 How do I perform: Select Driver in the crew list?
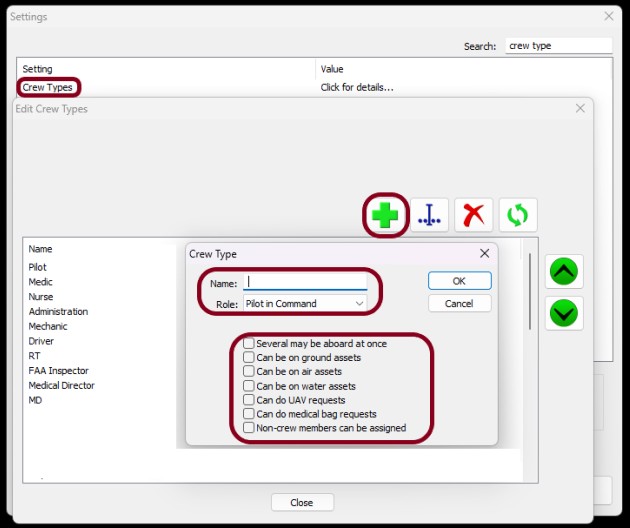(41, 341)
